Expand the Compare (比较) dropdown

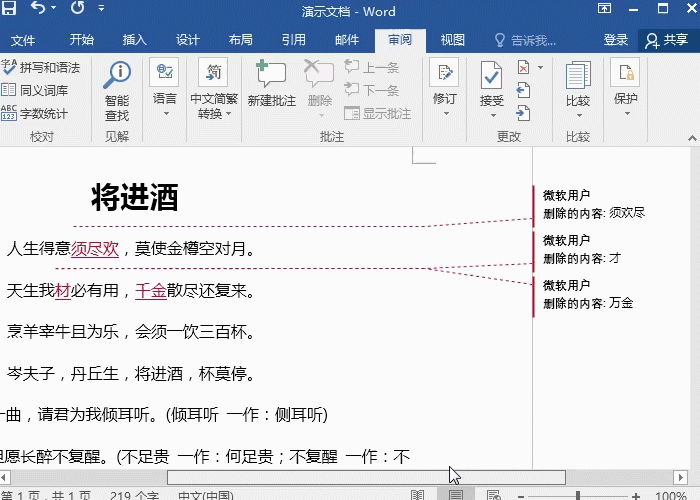577,112
